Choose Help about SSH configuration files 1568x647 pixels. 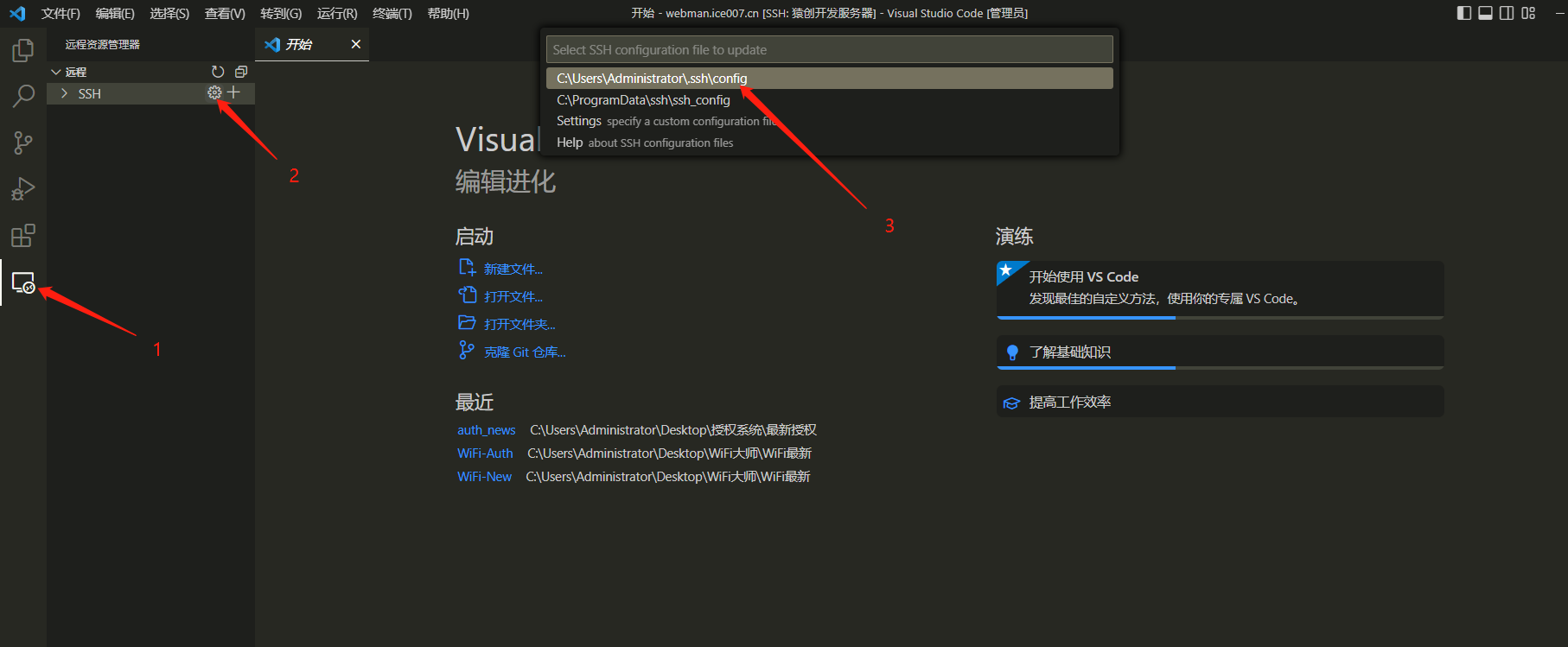point(829,143)
